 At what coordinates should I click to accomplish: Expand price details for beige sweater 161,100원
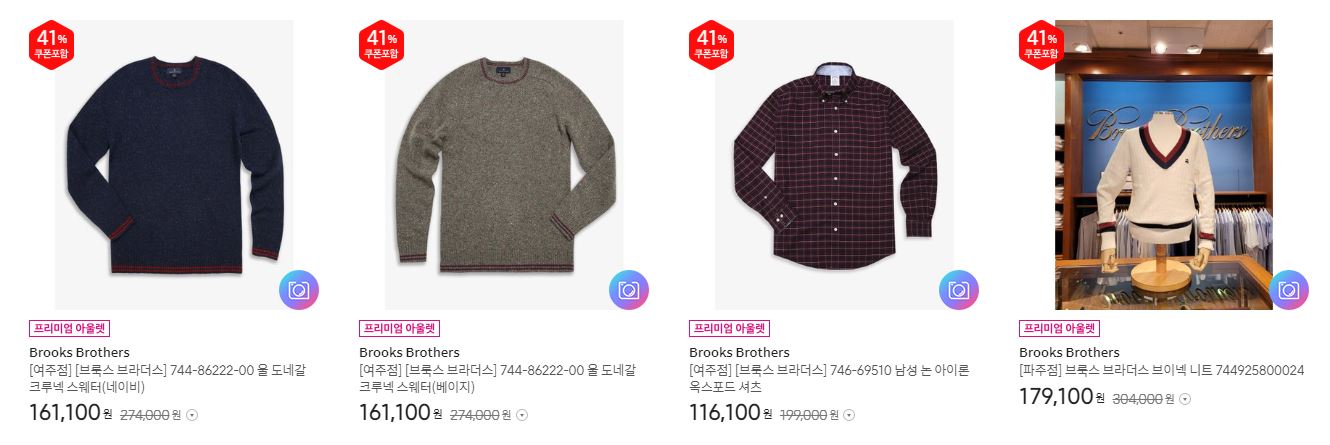[x=522, y=415]
